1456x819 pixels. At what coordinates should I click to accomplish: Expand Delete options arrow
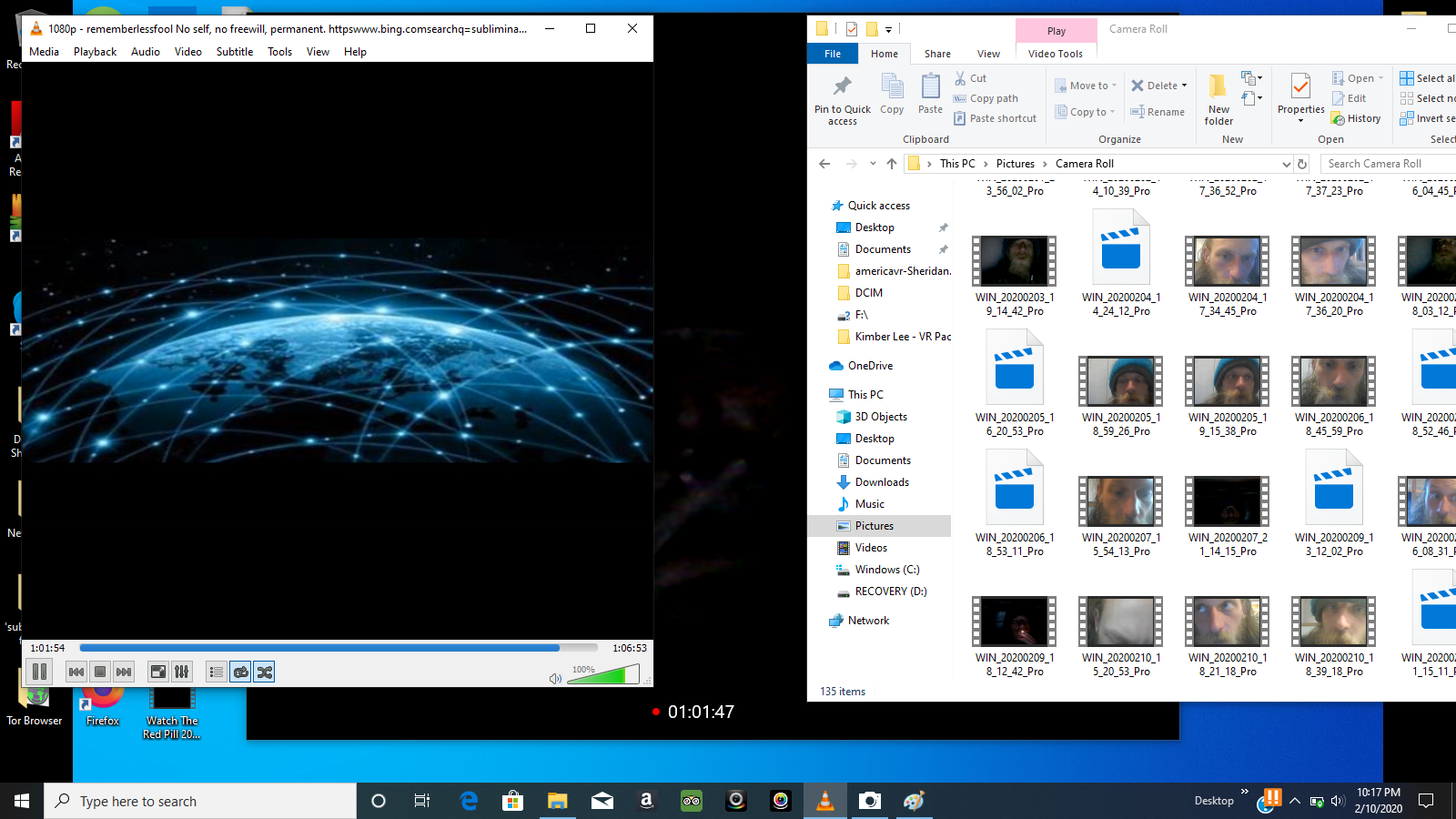(x=1184, y=86)
